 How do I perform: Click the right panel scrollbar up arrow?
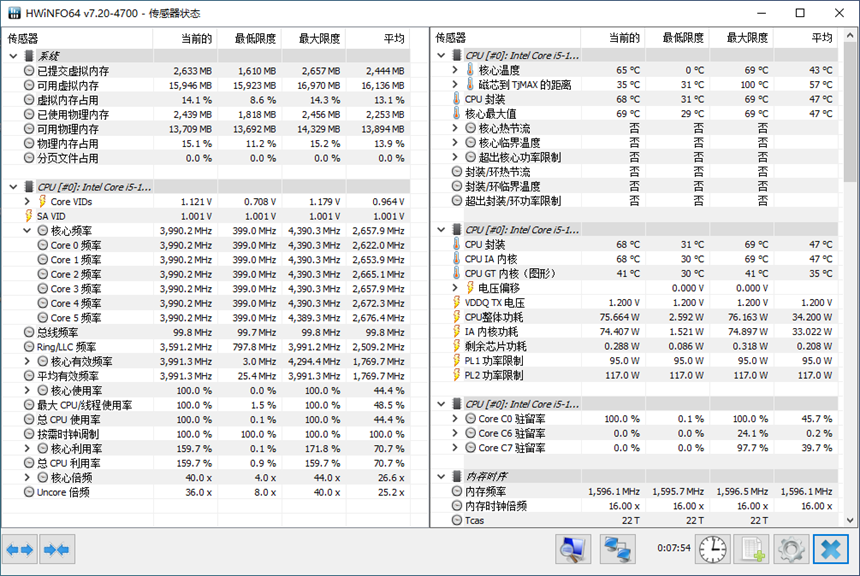point(850,35)
